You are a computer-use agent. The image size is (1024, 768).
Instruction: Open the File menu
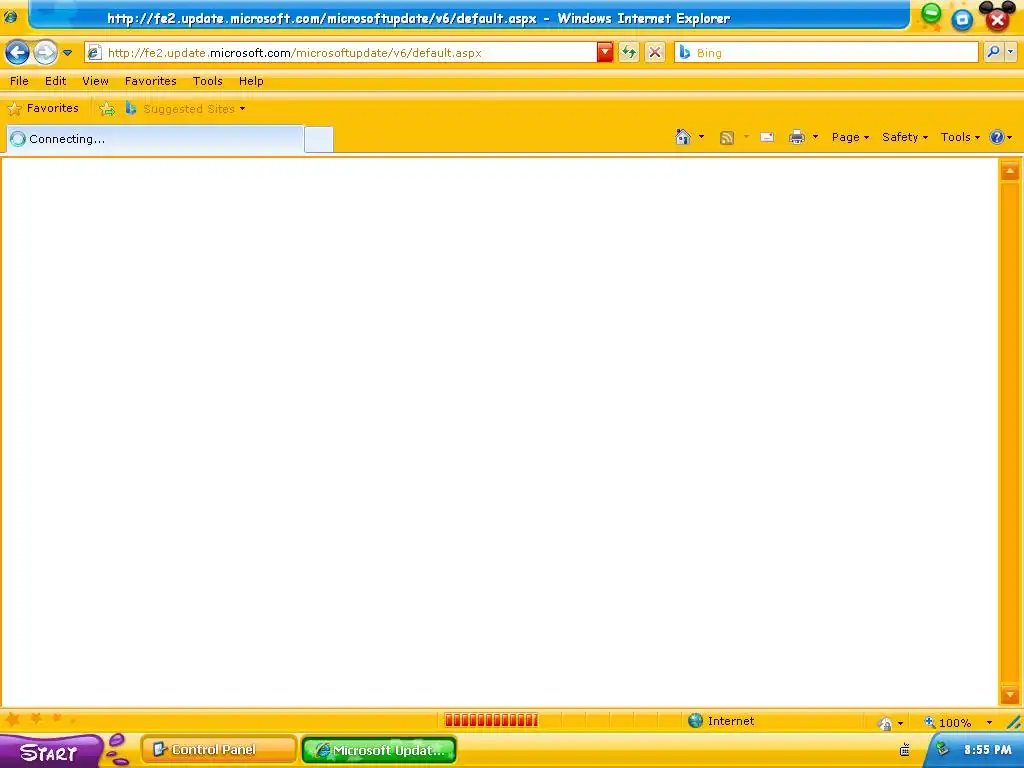point(19,81)
